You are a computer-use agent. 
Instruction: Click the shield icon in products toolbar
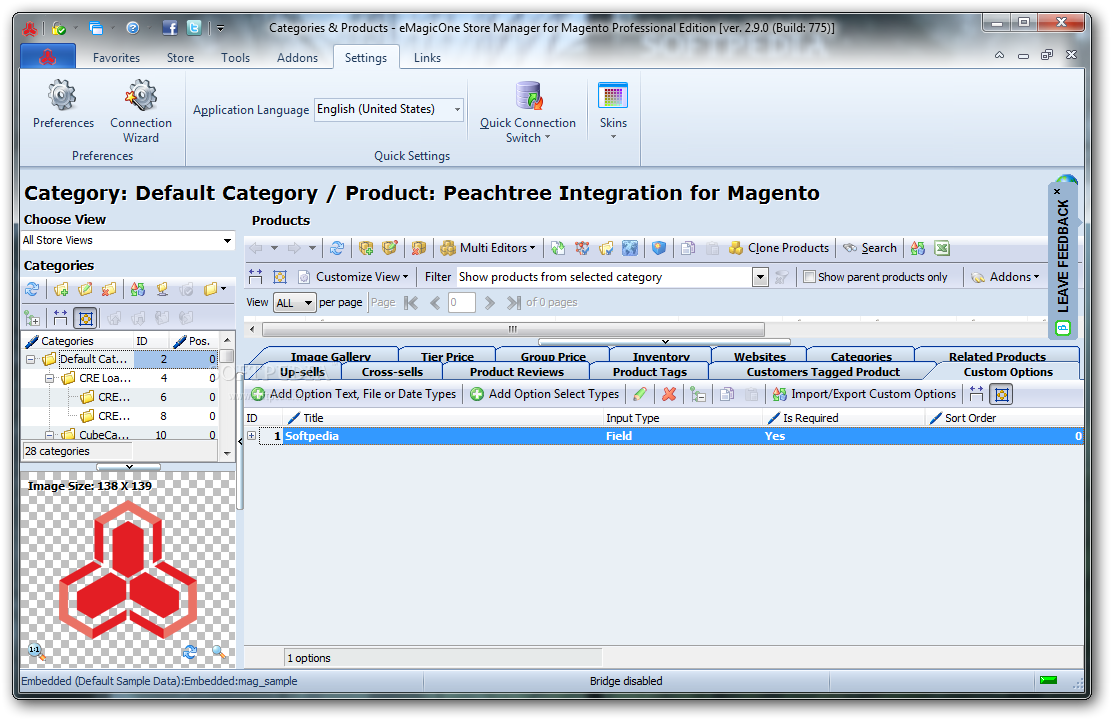pyautogui.click(x=659, y=248)
